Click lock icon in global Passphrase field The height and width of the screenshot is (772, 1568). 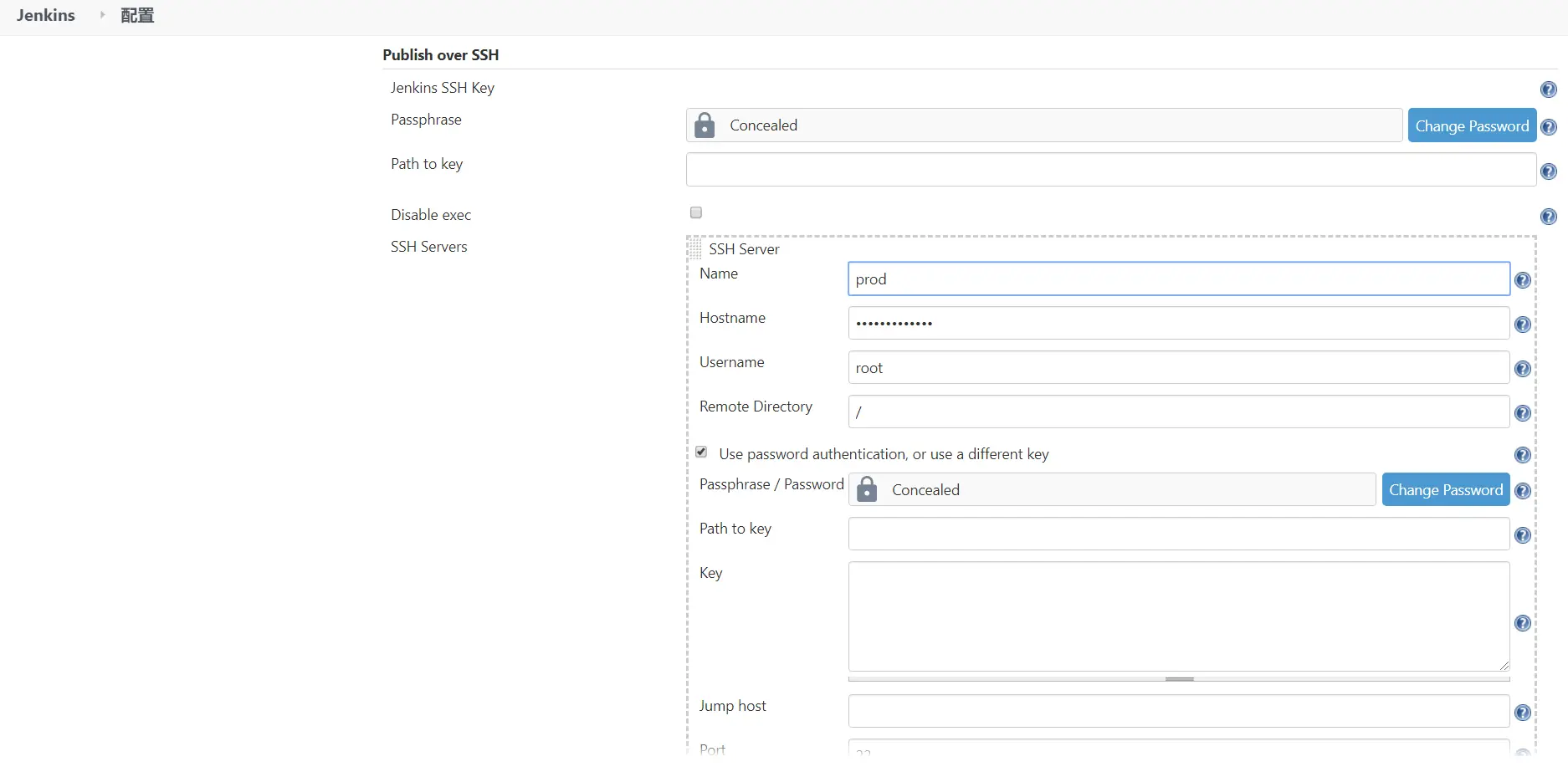(705, 125)
